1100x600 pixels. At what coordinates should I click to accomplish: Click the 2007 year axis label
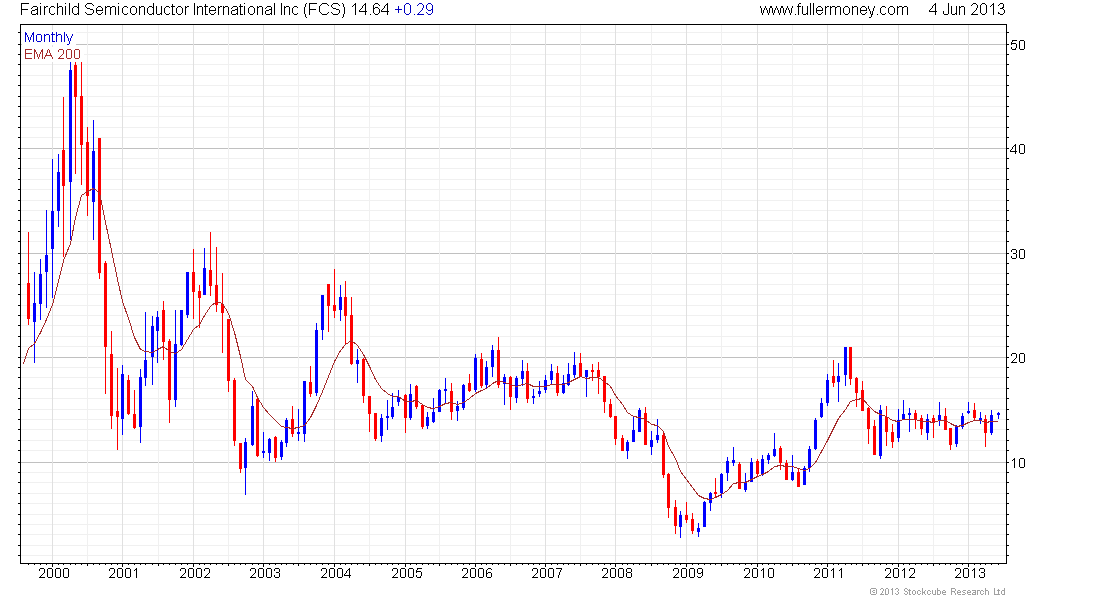(547, 573)
